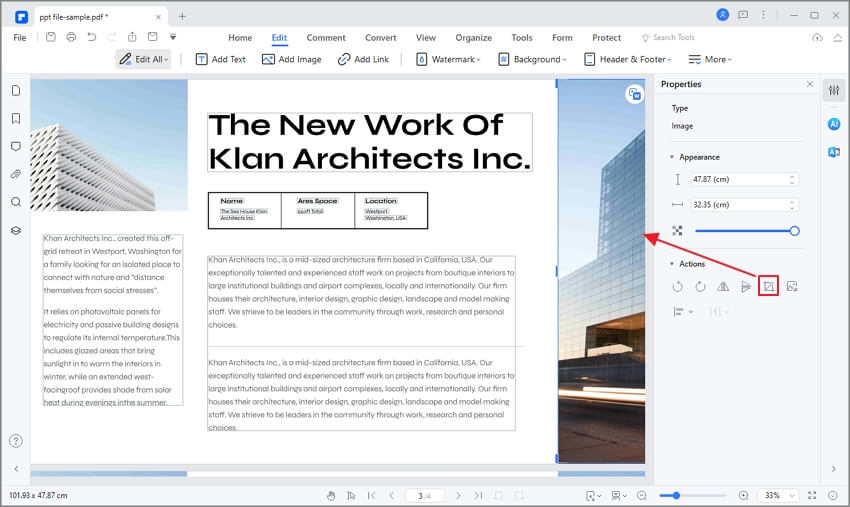
Task: Click the Email envelope icon
Action: [153, 37]
